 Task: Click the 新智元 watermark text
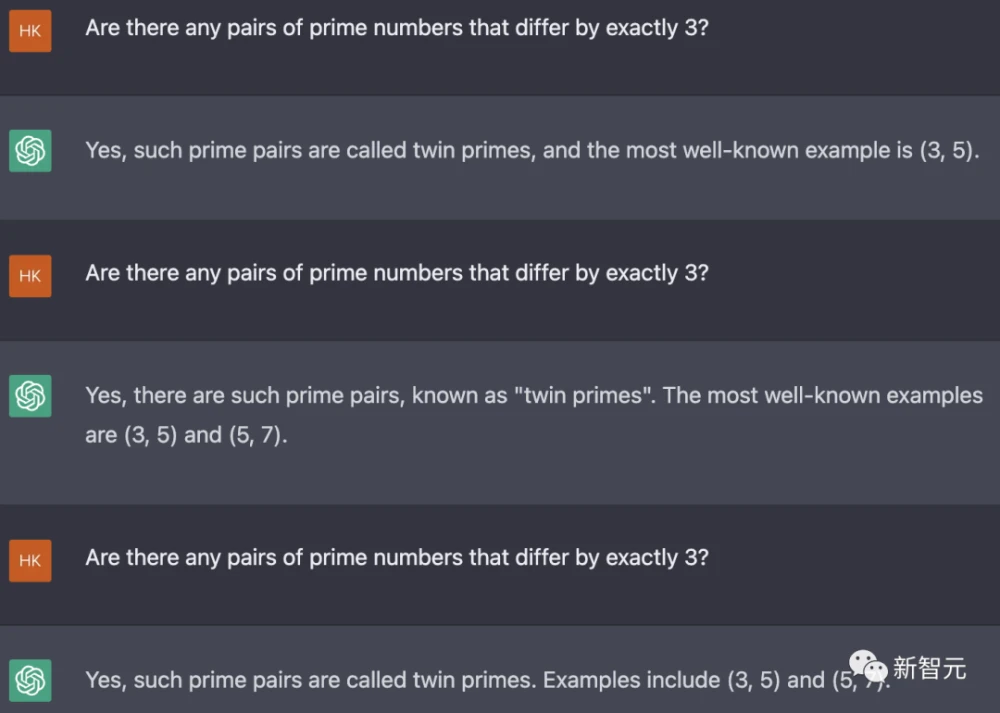click(929, 668)
